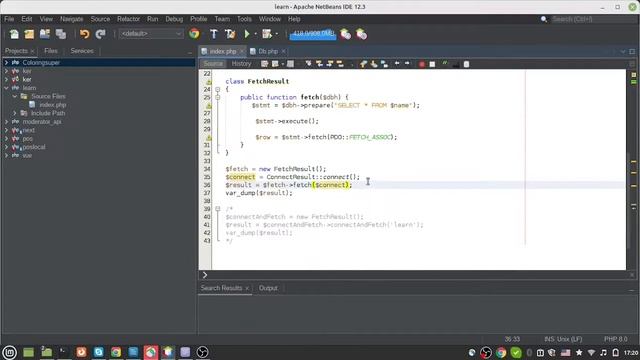Collapse the Source Files folder

[15, 96]
